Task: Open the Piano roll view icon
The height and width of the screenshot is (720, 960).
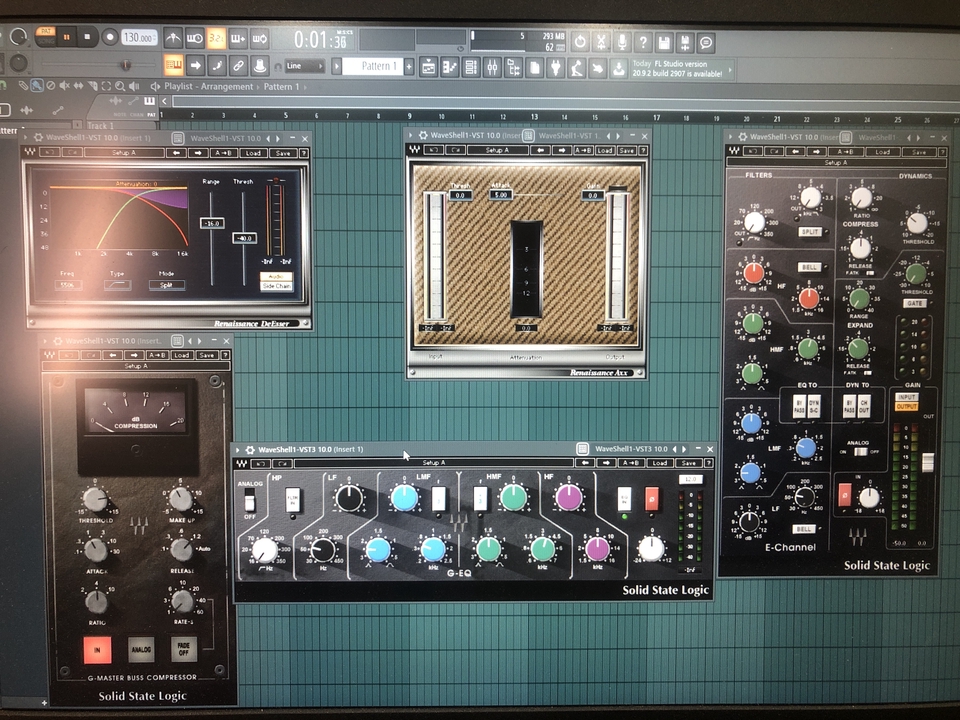Action: point(450,66)
